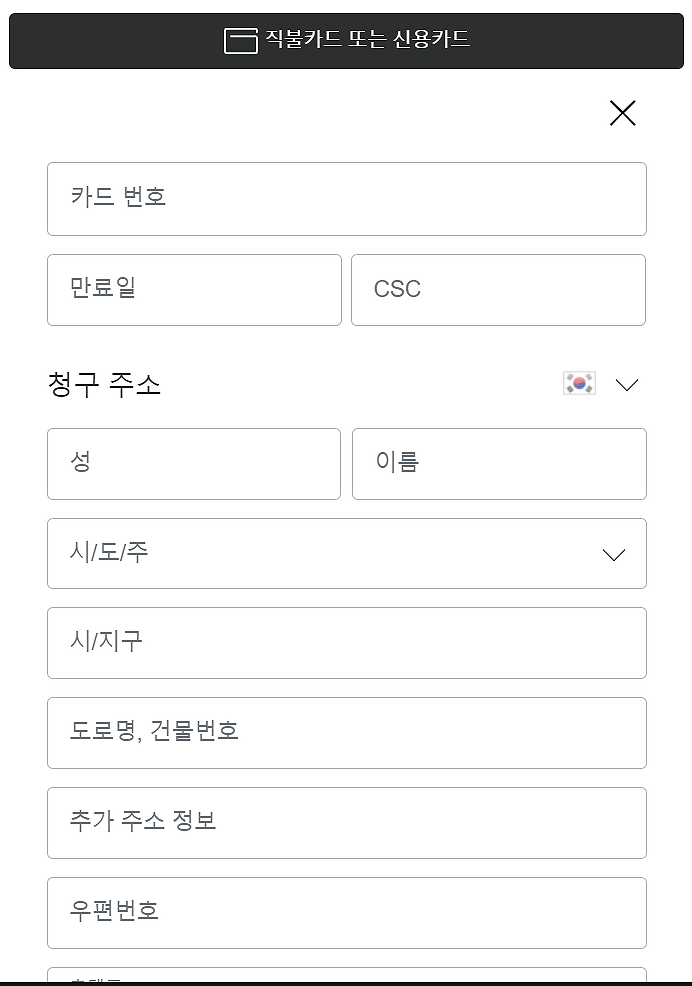Click the South Korea flag icon

click(x=579, y=383)
